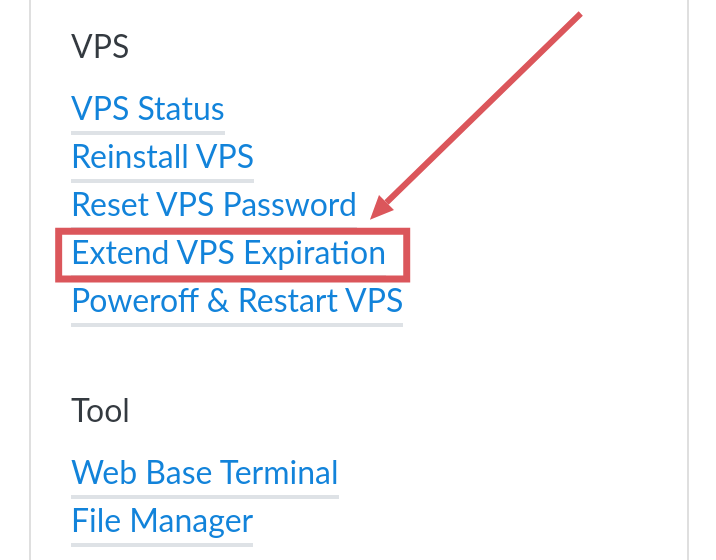Launch the Web Base Terminal link
This screenshot has width=716, height=560.
click(205, 472)
